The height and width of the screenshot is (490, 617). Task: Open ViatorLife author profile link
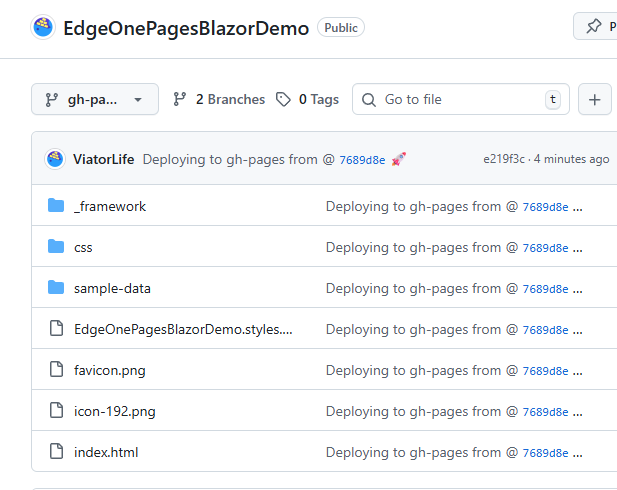pyautogui.click(x=103, y=159)
